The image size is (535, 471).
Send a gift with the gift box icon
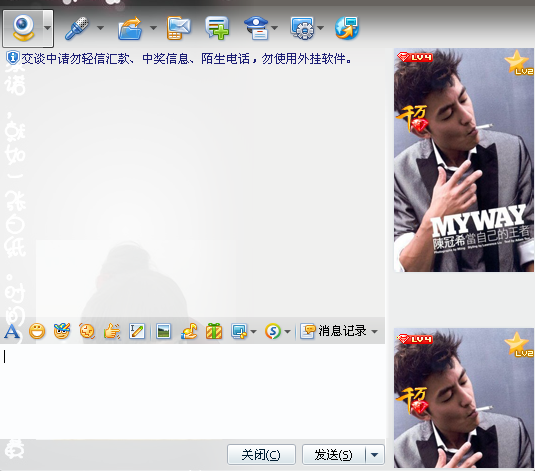pos(214,331)
